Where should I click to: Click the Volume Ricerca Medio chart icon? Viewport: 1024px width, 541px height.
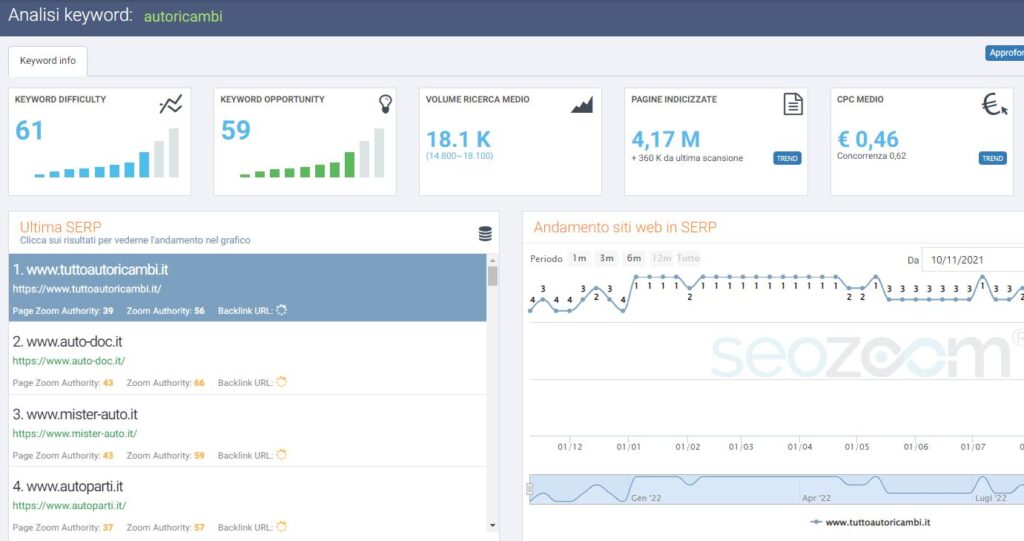coord(582,105)
